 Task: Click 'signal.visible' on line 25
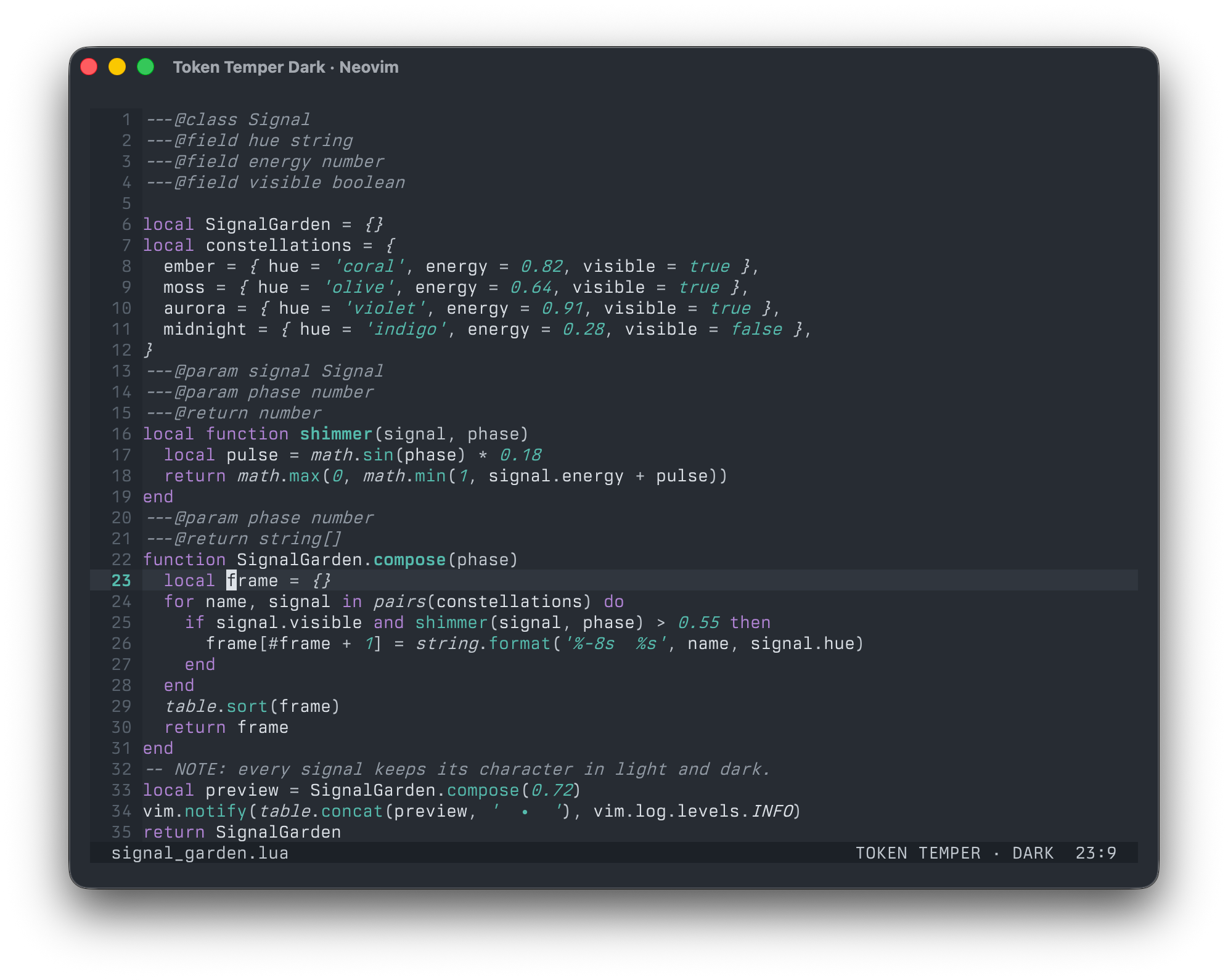click(289, 623)
